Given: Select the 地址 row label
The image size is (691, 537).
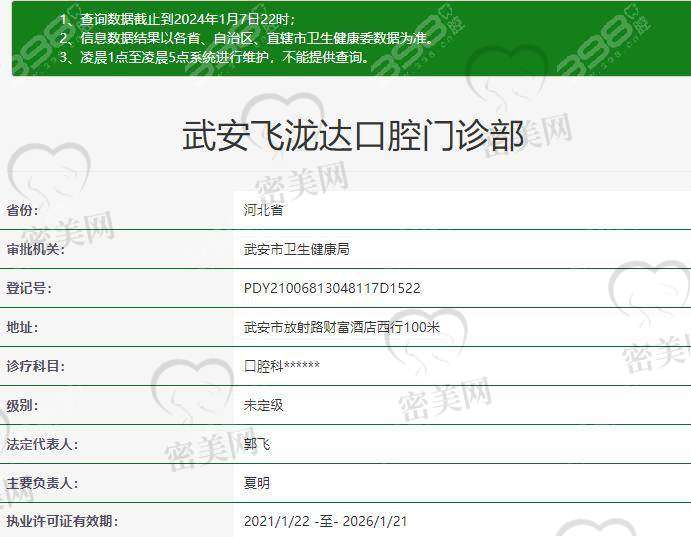Looking at the screenshot, I should pos(24,327).
